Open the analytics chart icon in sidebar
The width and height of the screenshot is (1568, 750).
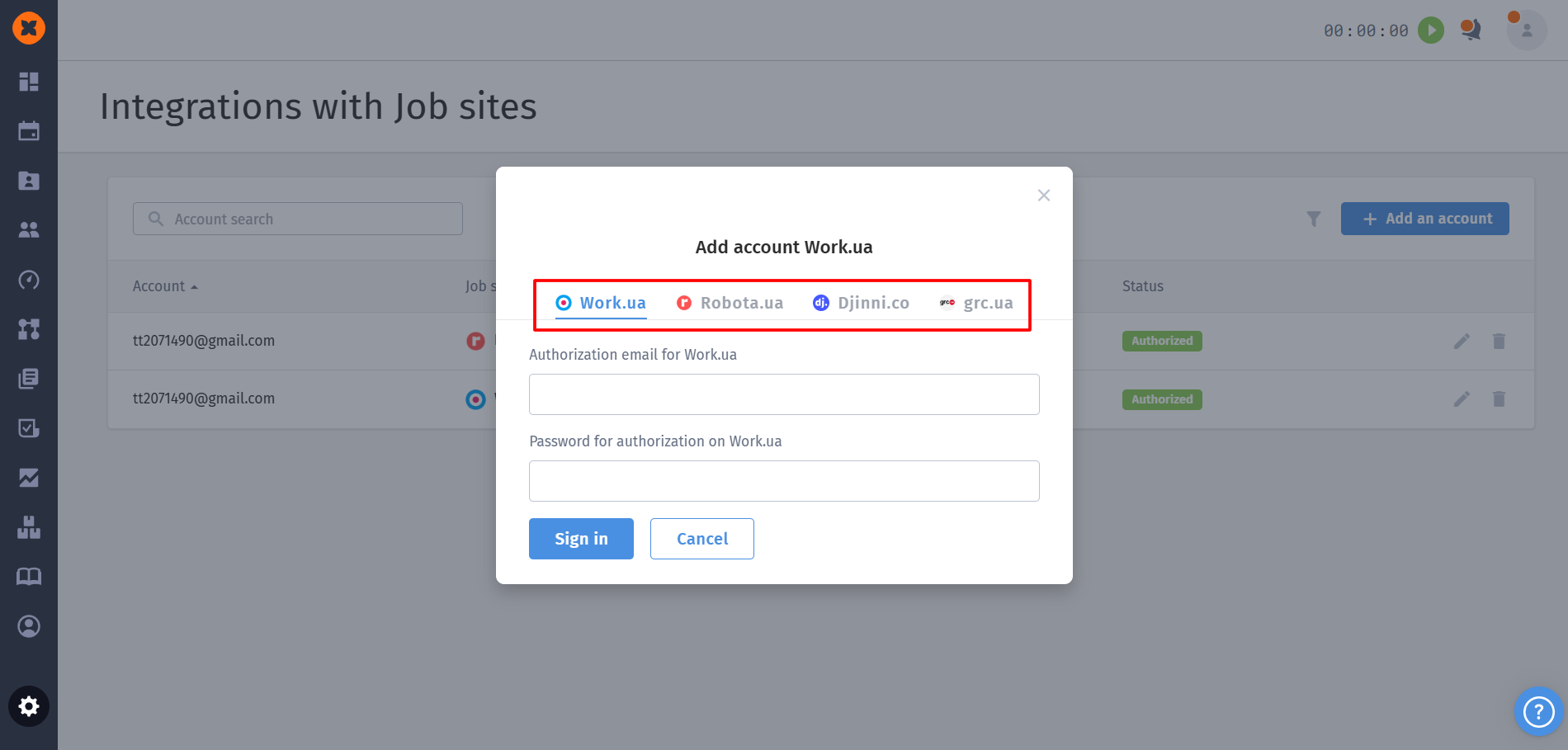click(x=29, y=478)
